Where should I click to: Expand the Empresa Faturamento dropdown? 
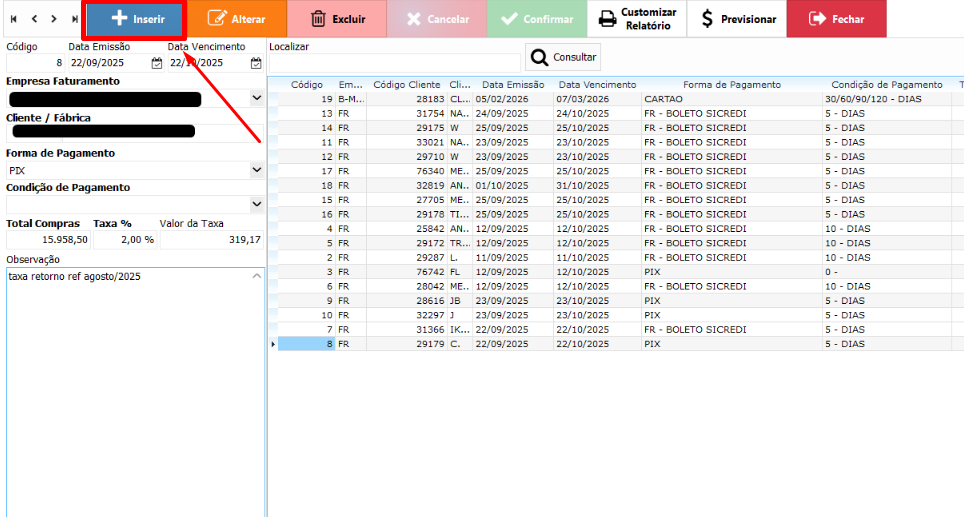(256, 98)
